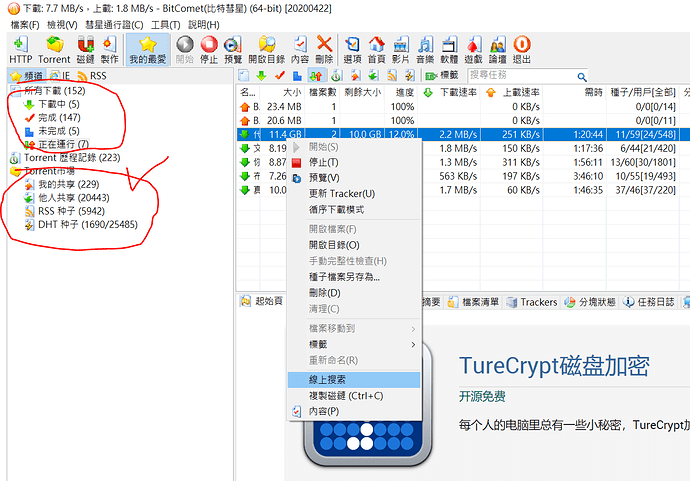Click the 首頁 home icon

point(377,50)
